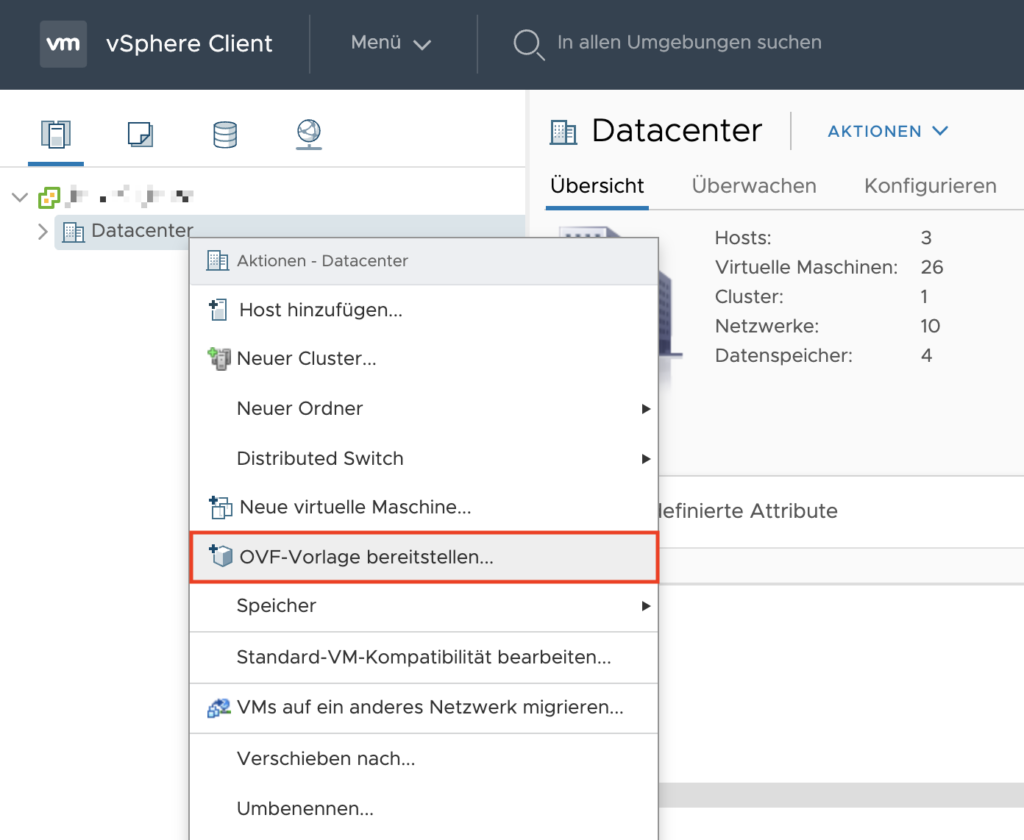The width and height of the screenshot is (1024, 840).
Task: Open the Speicher menu entry
Action: (x=424, y=606)
